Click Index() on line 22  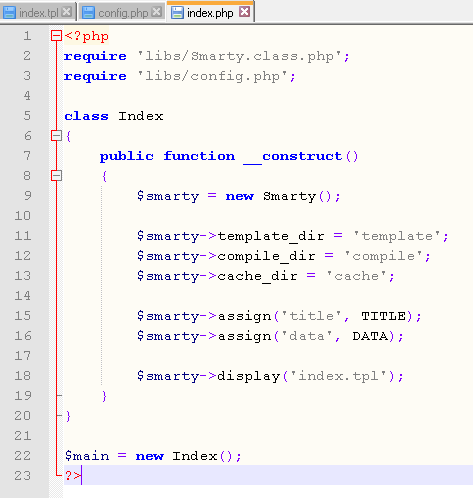pyautogui.click(x=202, y=456)
